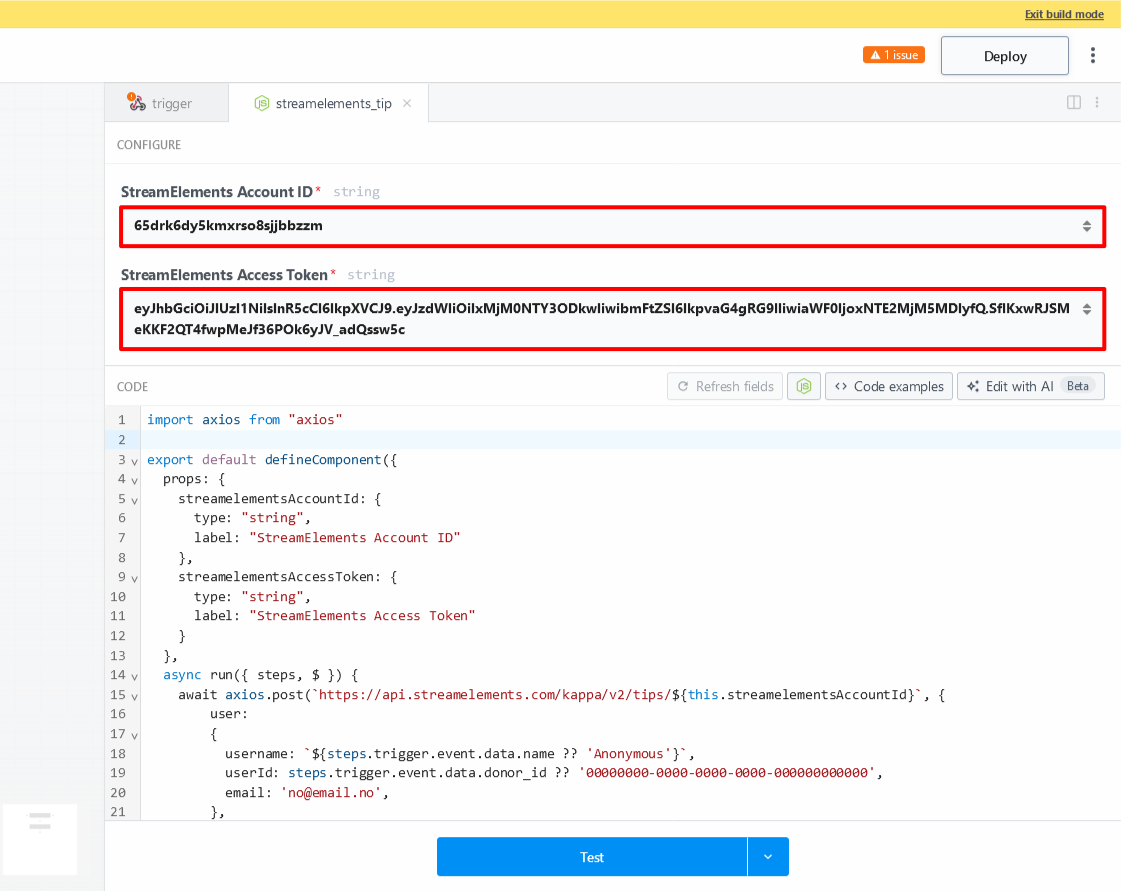The image size is (1121, 892).
Task: Click empty code line 2
Action: click(629, 440)
